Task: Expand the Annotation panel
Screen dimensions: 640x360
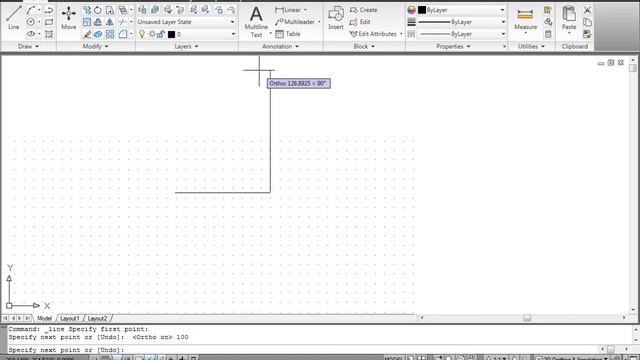Action: point(280,47)
